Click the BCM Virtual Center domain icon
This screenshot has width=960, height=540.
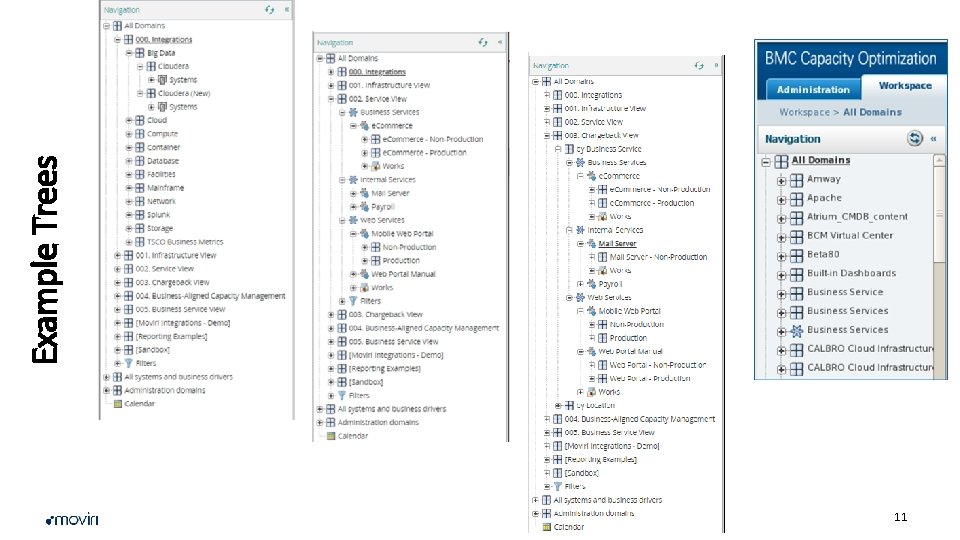(x=796, y=236)
